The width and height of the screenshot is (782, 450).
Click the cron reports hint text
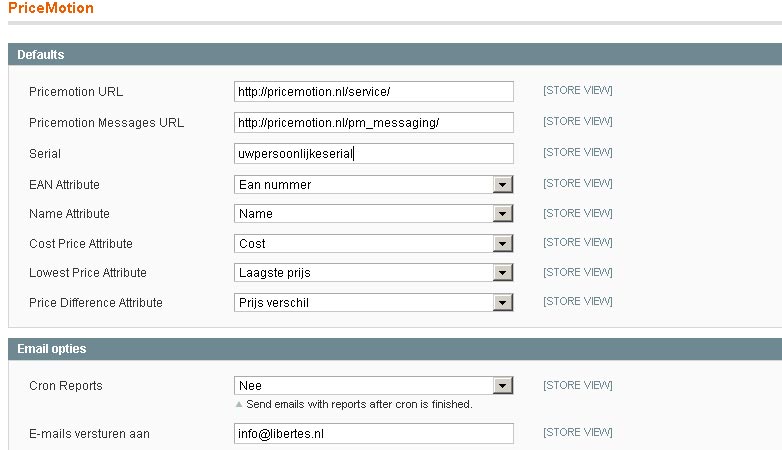click(x=359, y=404)
